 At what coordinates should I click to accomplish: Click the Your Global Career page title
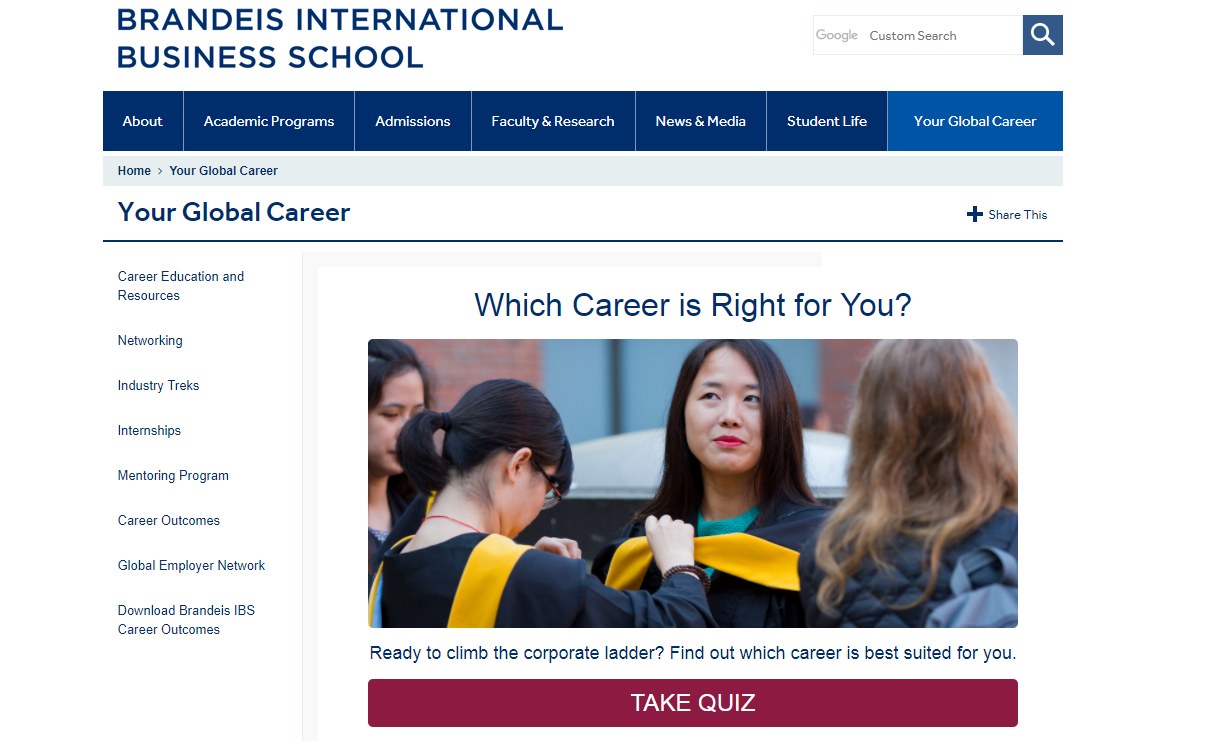[x=234, y=212]
